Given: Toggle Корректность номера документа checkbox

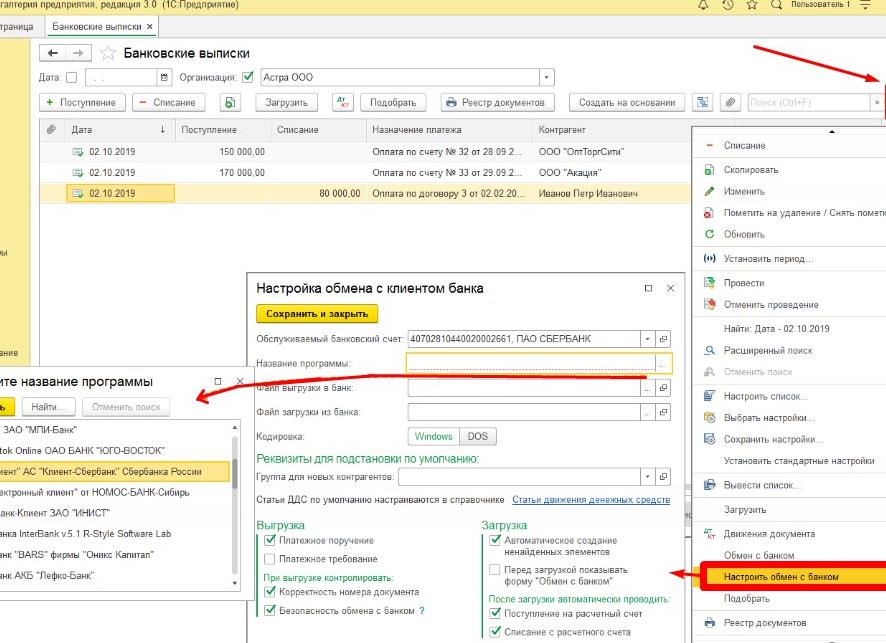Looking at the screenshot, I should (x=270, y=592).
